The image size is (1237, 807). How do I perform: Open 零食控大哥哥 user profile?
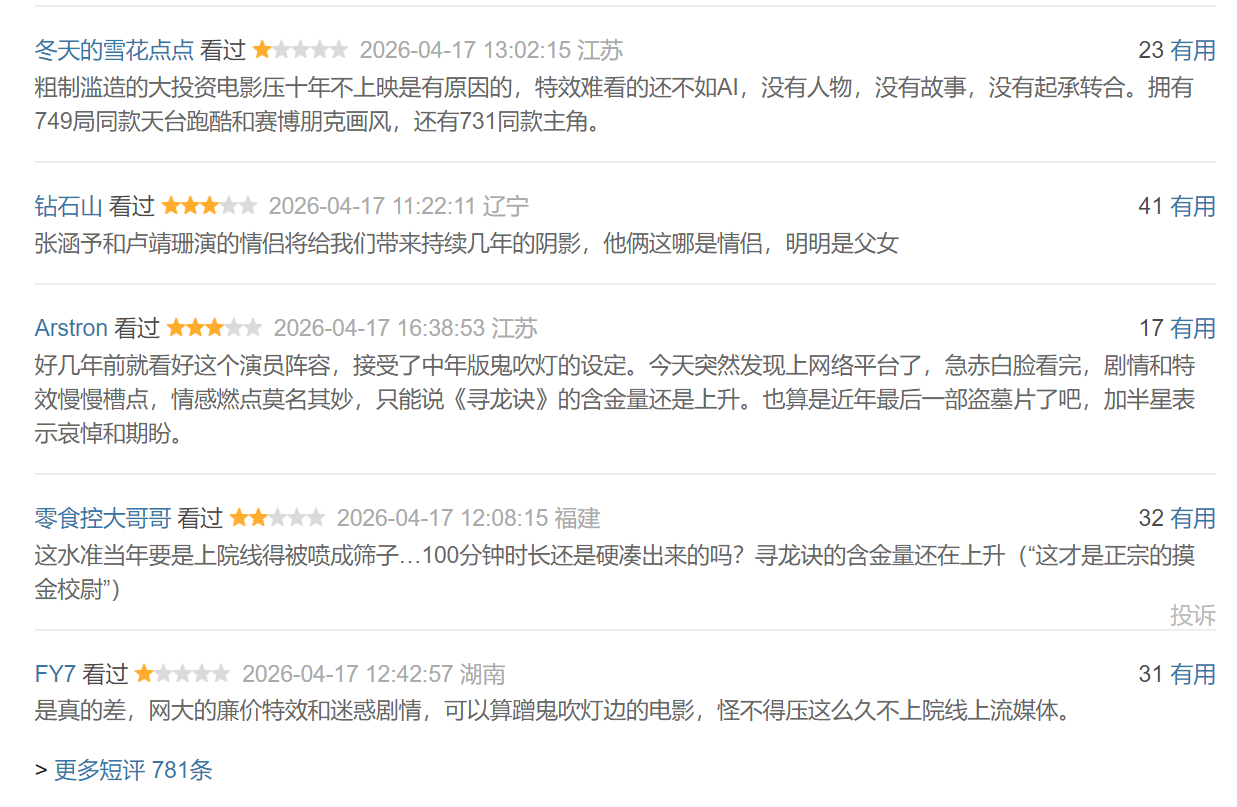tap(103, 518)
